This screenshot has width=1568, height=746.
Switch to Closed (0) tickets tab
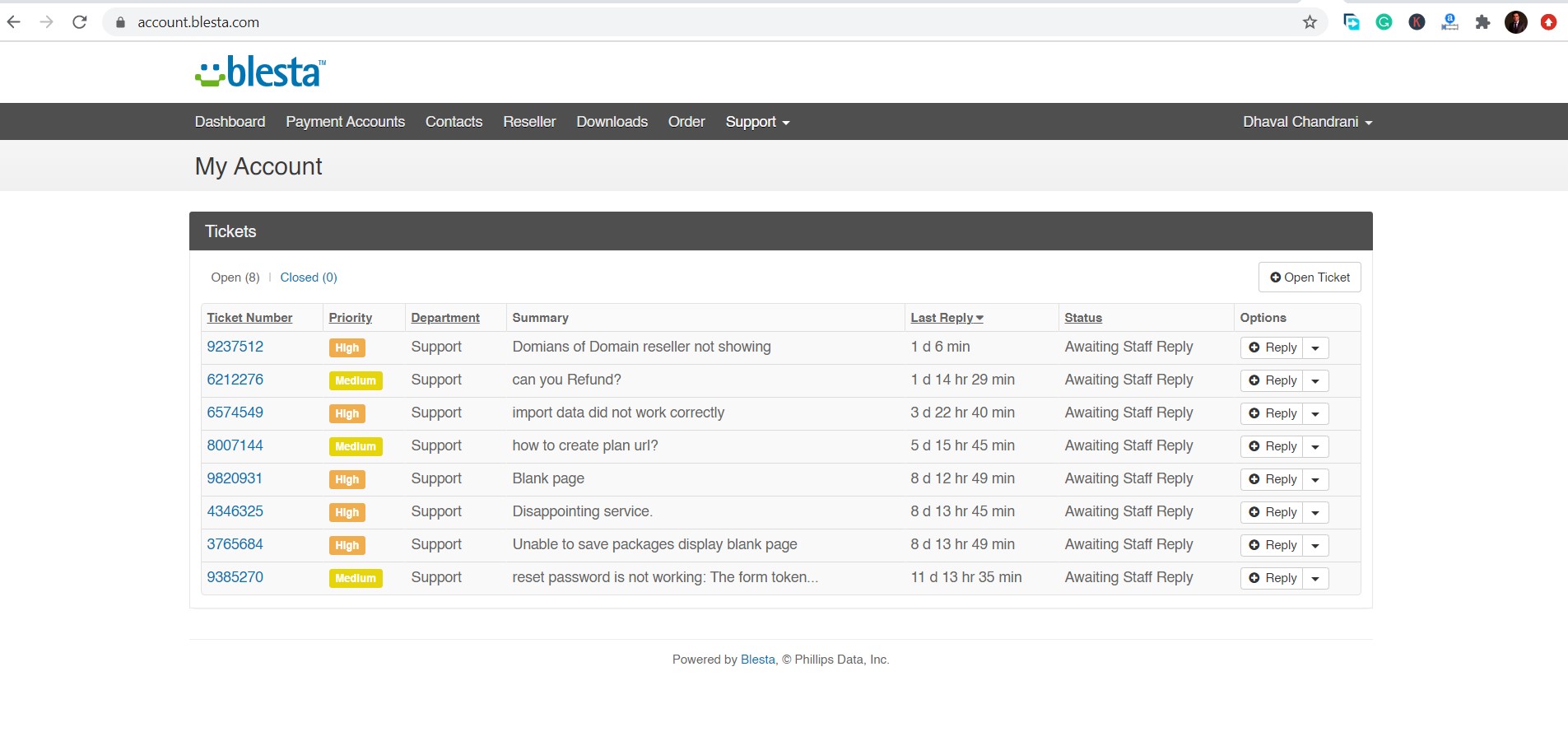click(308, 277)
